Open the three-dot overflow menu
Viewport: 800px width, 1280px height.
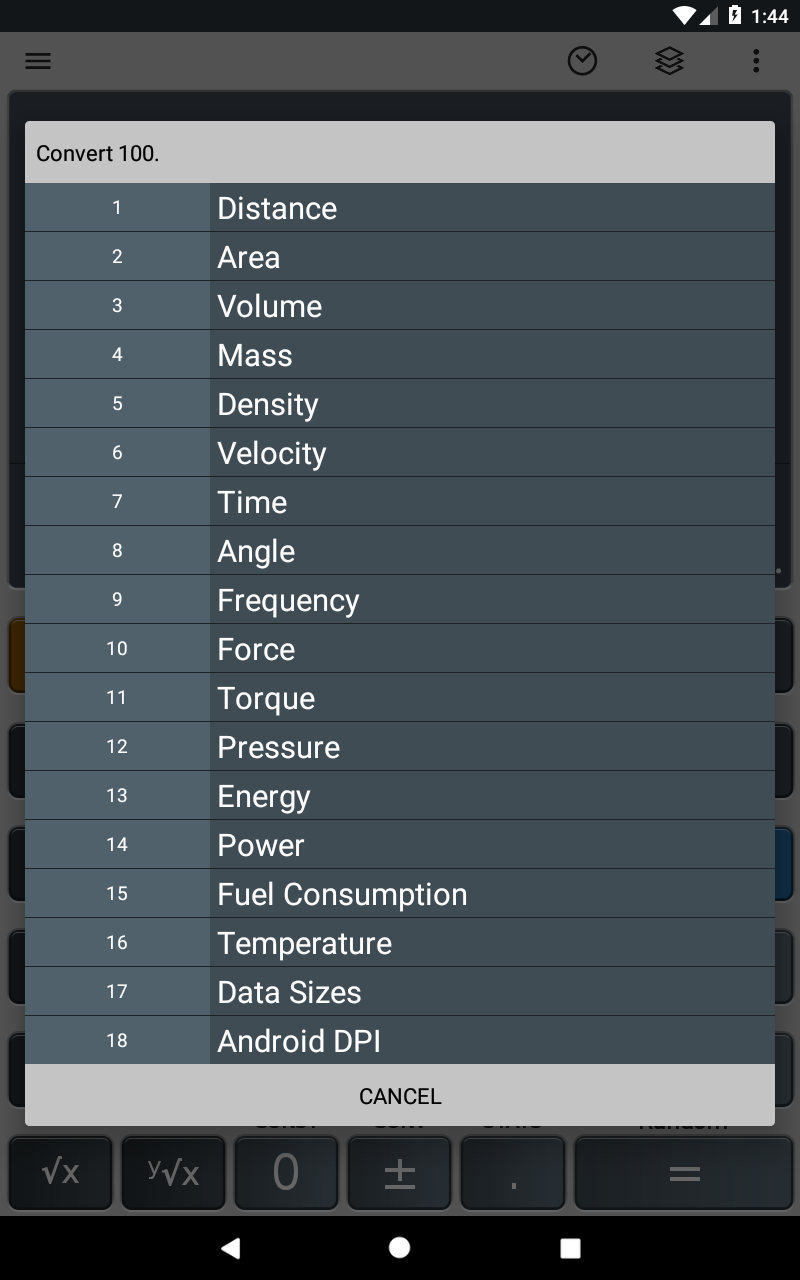[x=756, y=61]
